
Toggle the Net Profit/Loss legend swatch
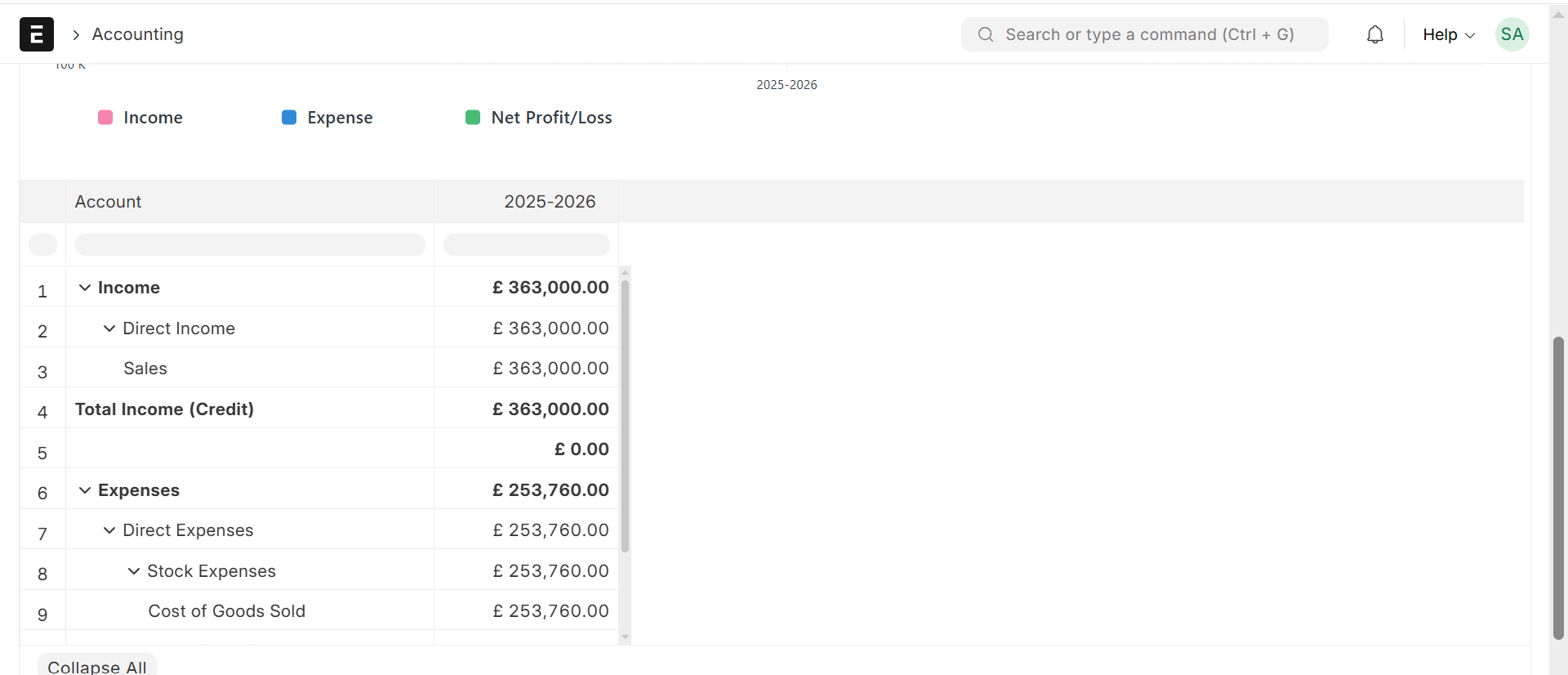473,118
